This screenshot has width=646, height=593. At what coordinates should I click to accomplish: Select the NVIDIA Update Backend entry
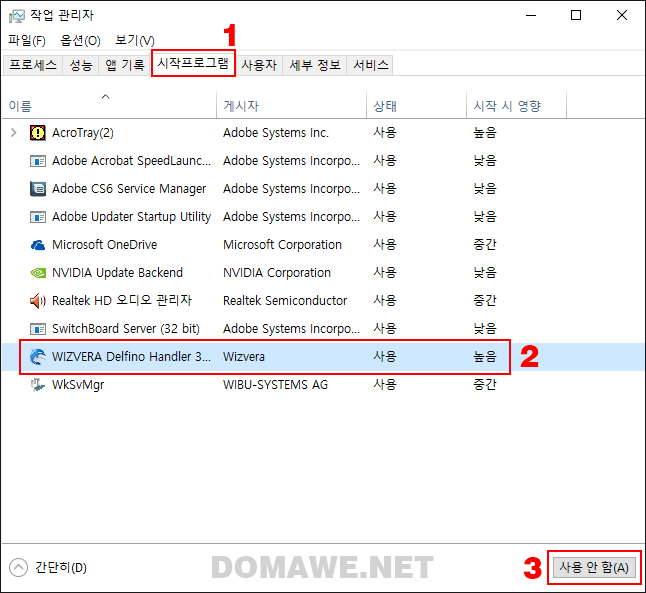[117, 273]
